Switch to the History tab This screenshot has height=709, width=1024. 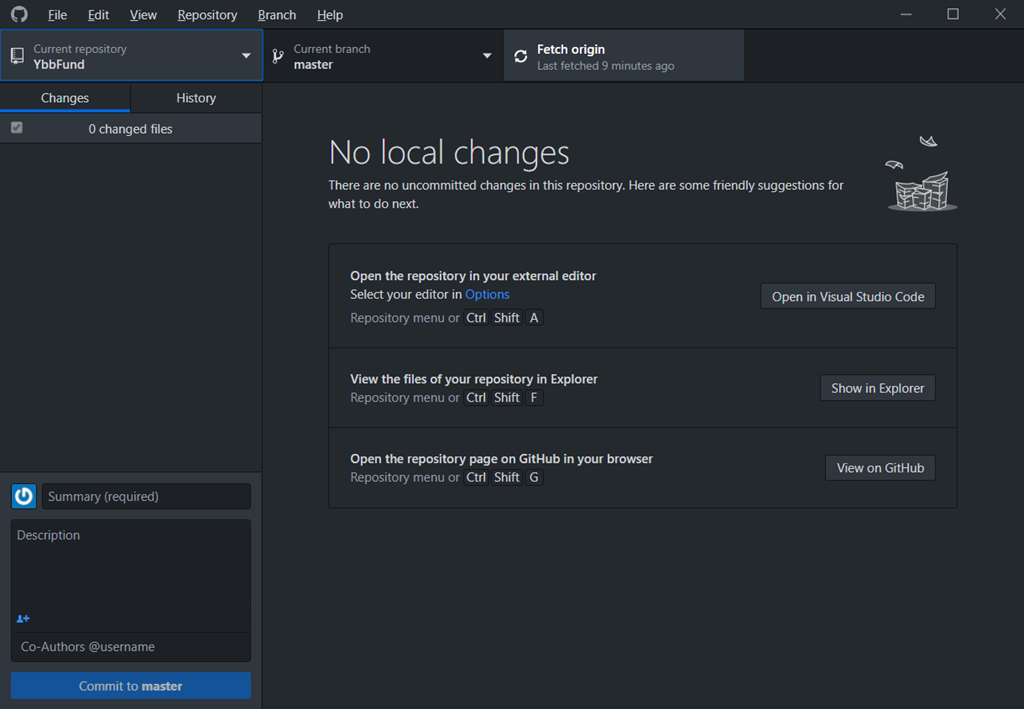tap(196, 98)
